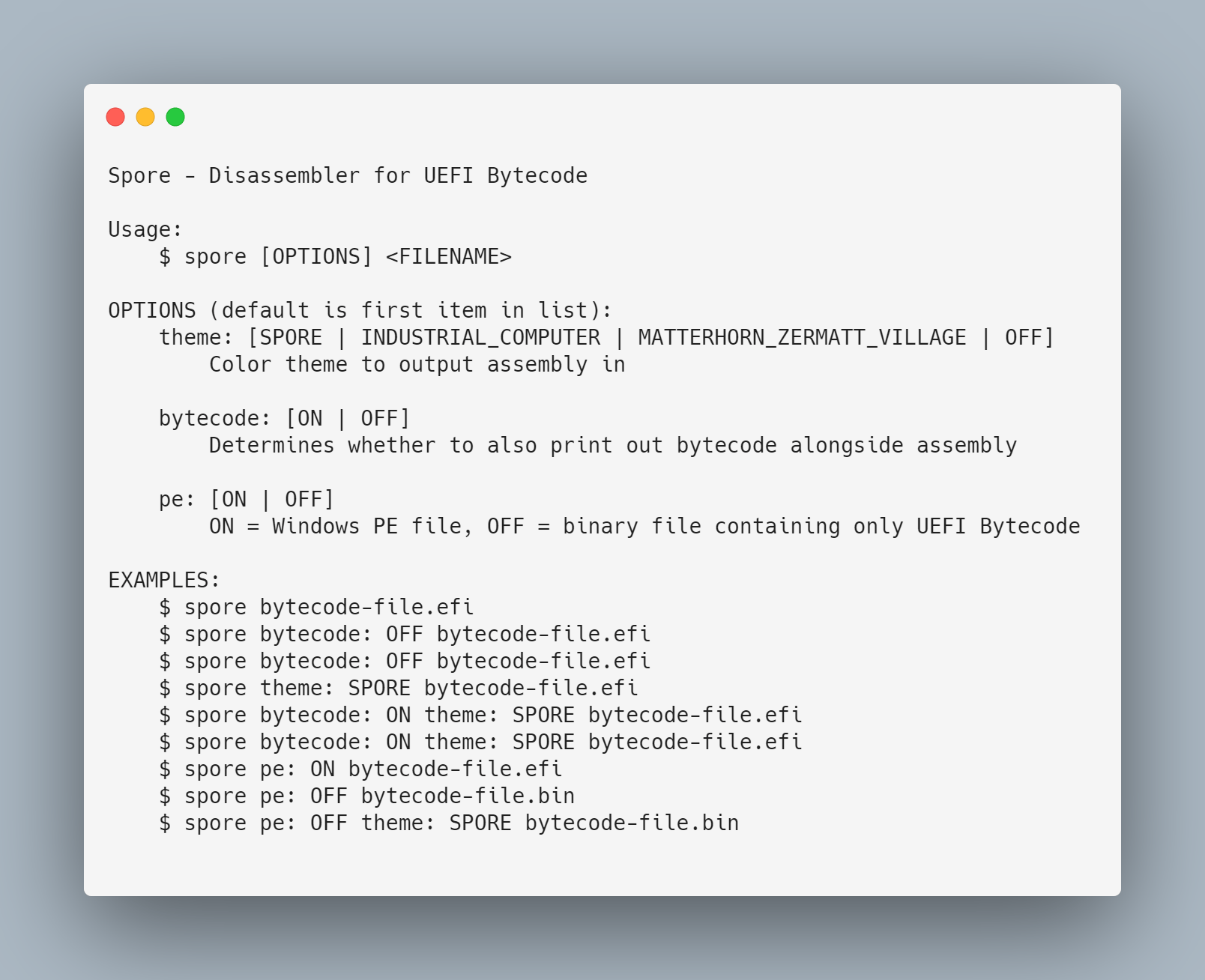Click the 'OPTIONS (default is first item in list):' heading
The width and height of the screenshot is (1205, 980).
tap(360, 310)
